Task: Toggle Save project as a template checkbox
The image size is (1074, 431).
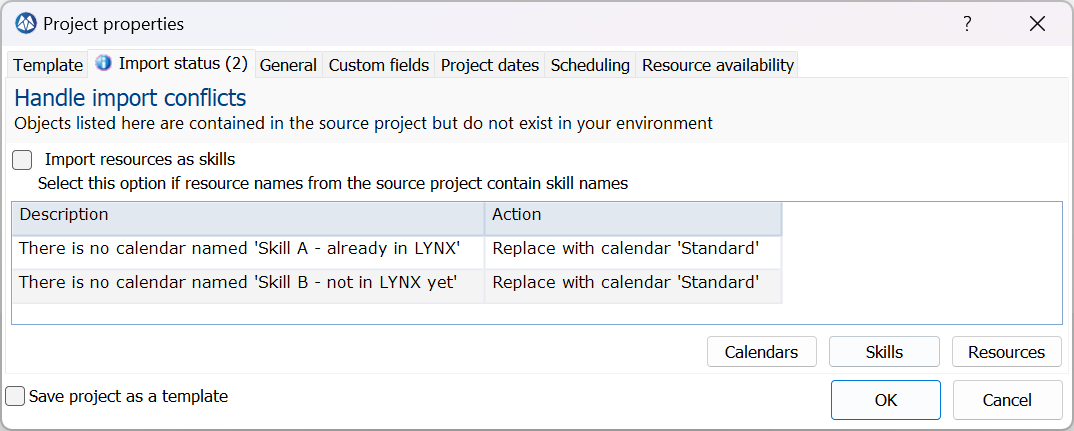Action: [15, 396]
